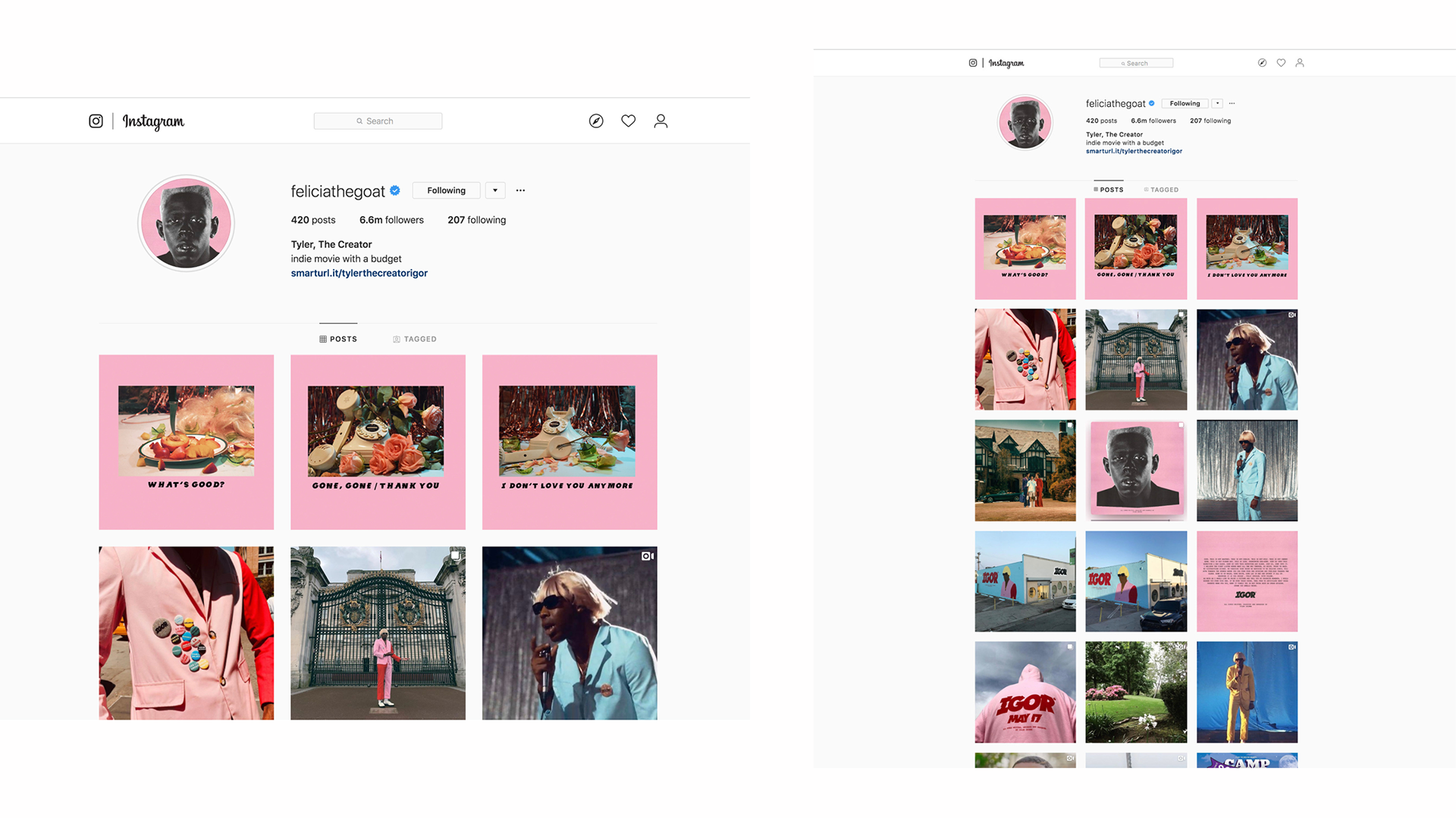The height and width of the screenshot is (818, 1456).
Task: Switch to the POSTS tab in left window
Action: pyautogui.click(x=338, y=339)
